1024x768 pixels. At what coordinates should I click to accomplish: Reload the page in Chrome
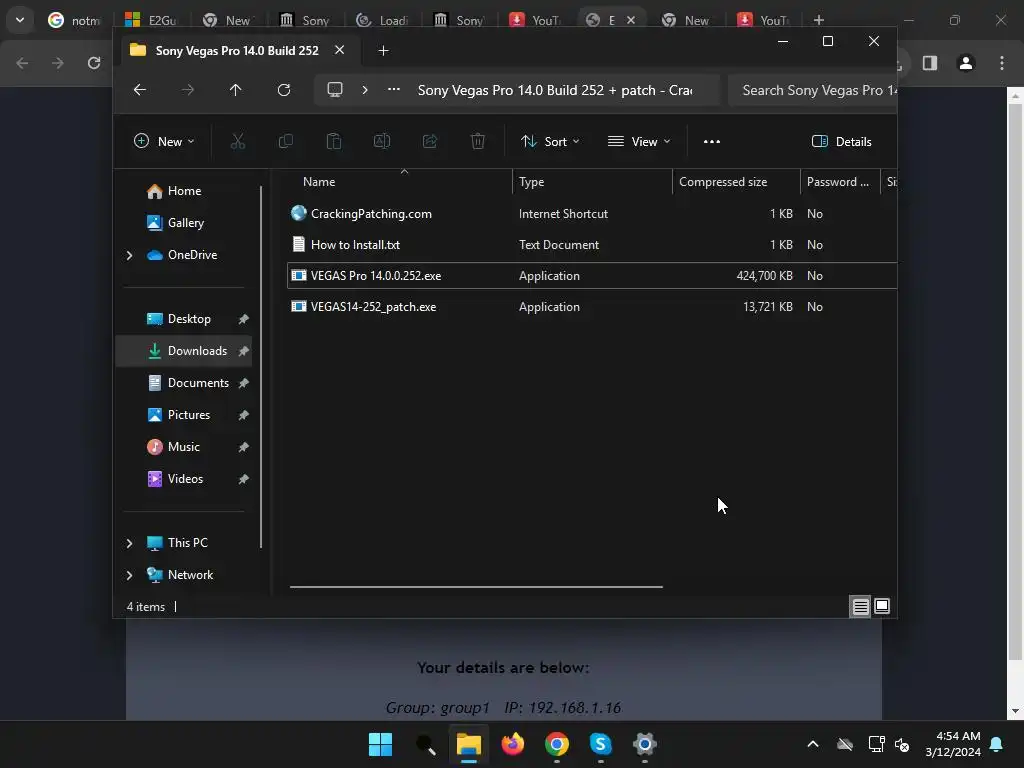pos(94,63)
